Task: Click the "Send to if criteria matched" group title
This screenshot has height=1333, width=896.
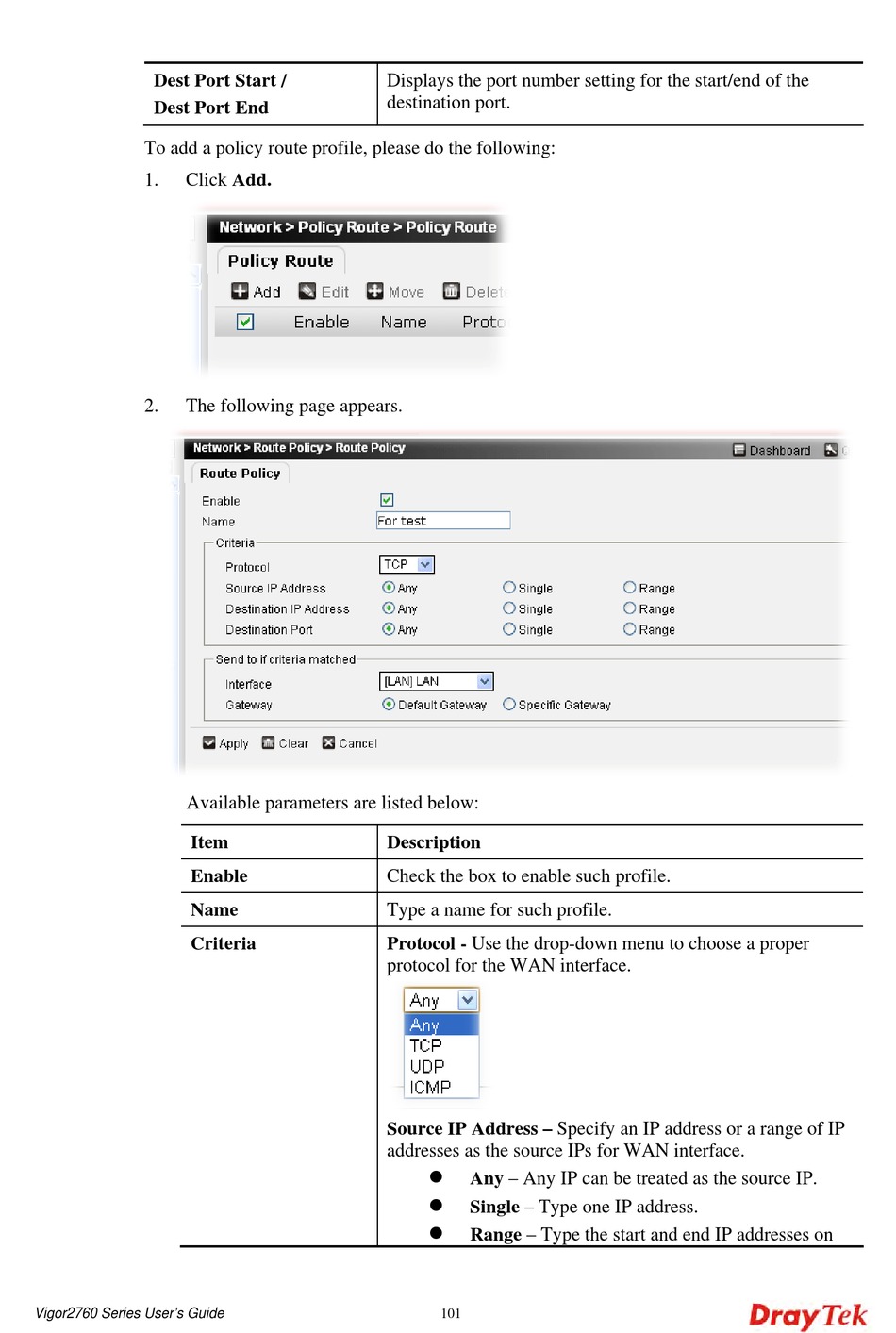Action: [286, 659]
